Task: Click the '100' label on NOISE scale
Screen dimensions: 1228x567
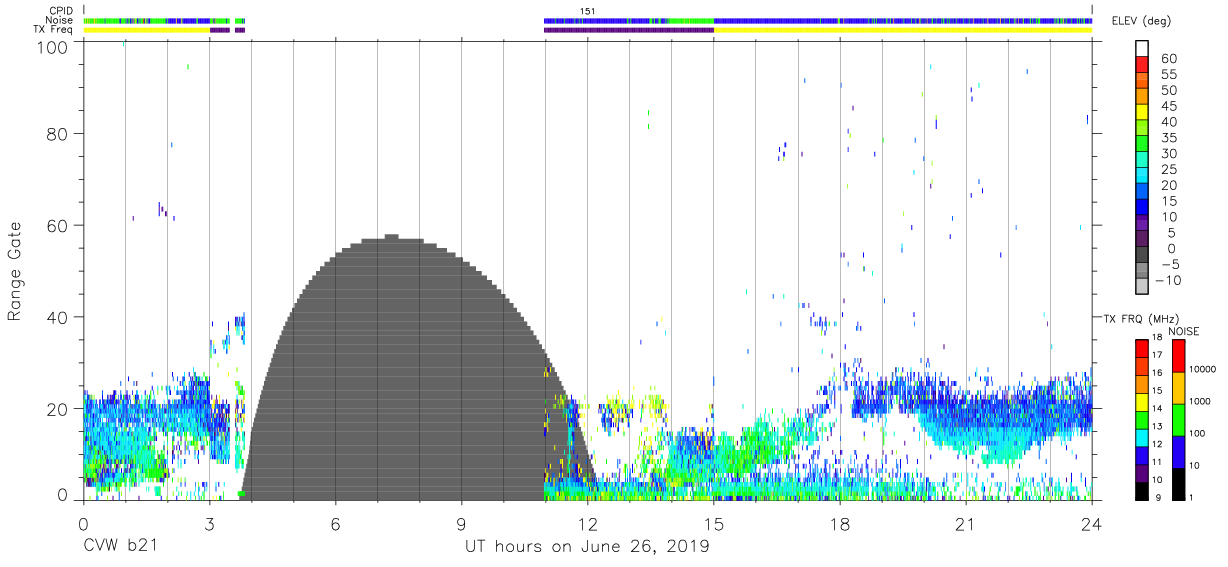Action: (x=1196, y=434)
